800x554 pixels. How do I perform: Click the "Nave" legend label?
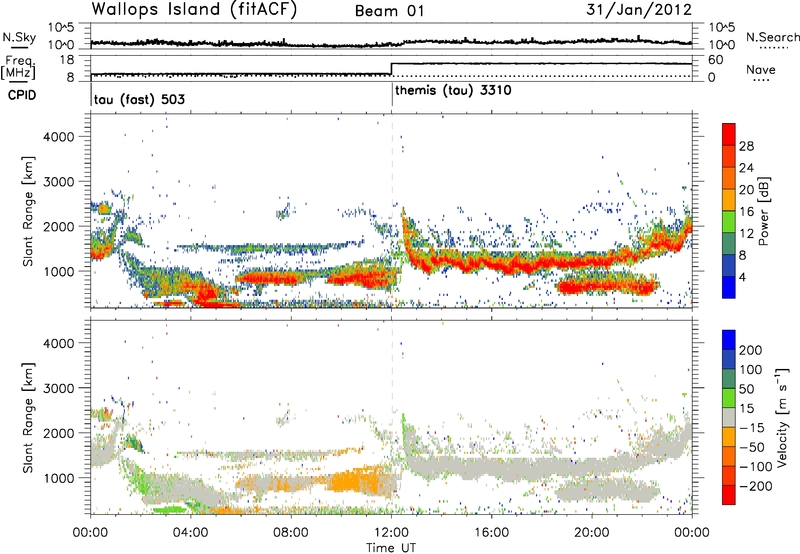(761, 69)
